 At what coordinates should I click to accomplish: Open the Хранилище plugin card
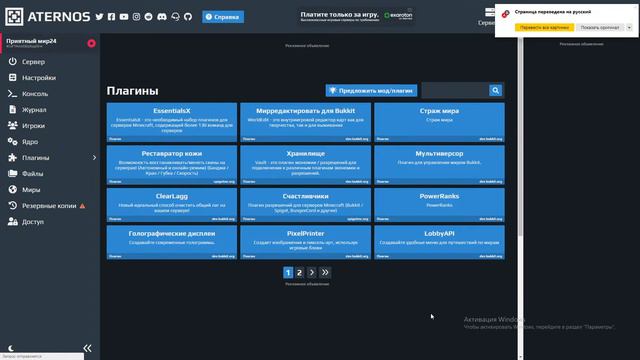pyautogui.click(x=305, y=165)
